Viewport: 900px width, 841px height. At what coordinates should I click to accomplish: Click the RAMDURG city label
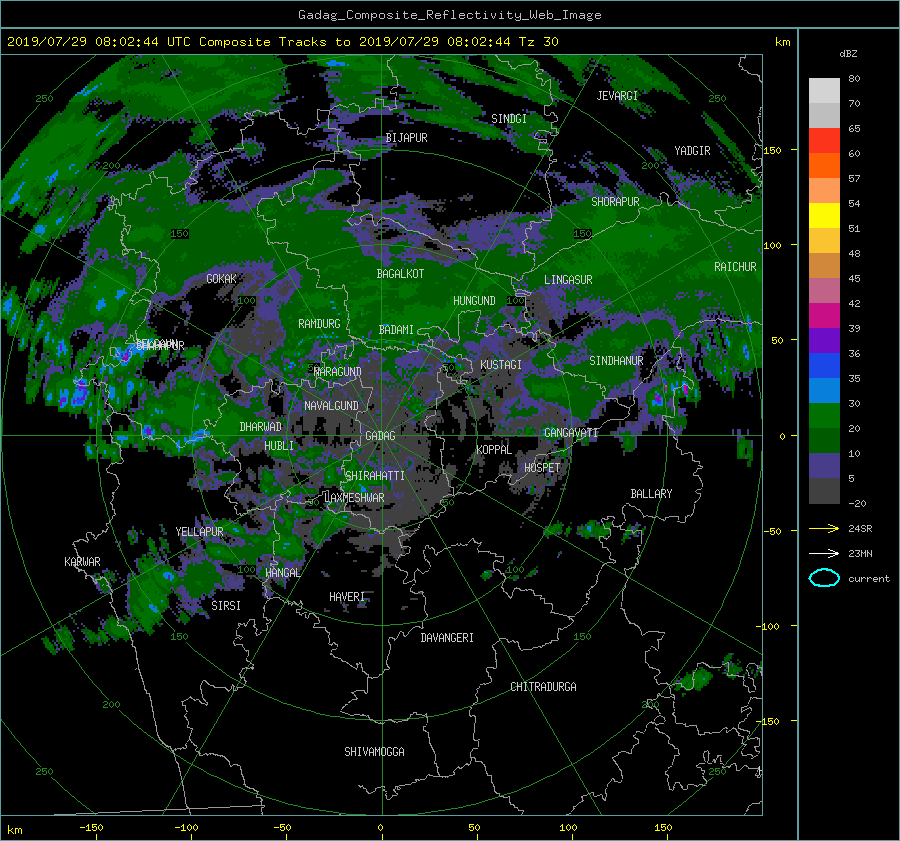pyautogui.click(x=319, y=324)
